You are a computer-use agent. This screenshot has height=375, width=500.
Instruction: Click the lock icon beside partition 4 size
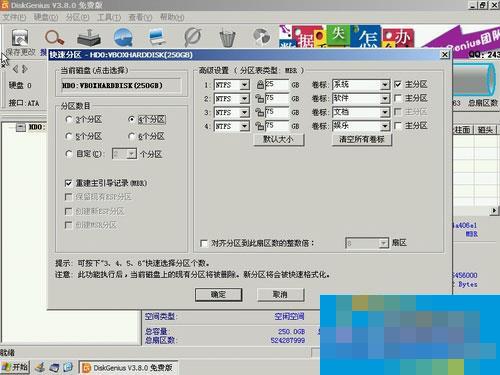(x=259, y=126)
